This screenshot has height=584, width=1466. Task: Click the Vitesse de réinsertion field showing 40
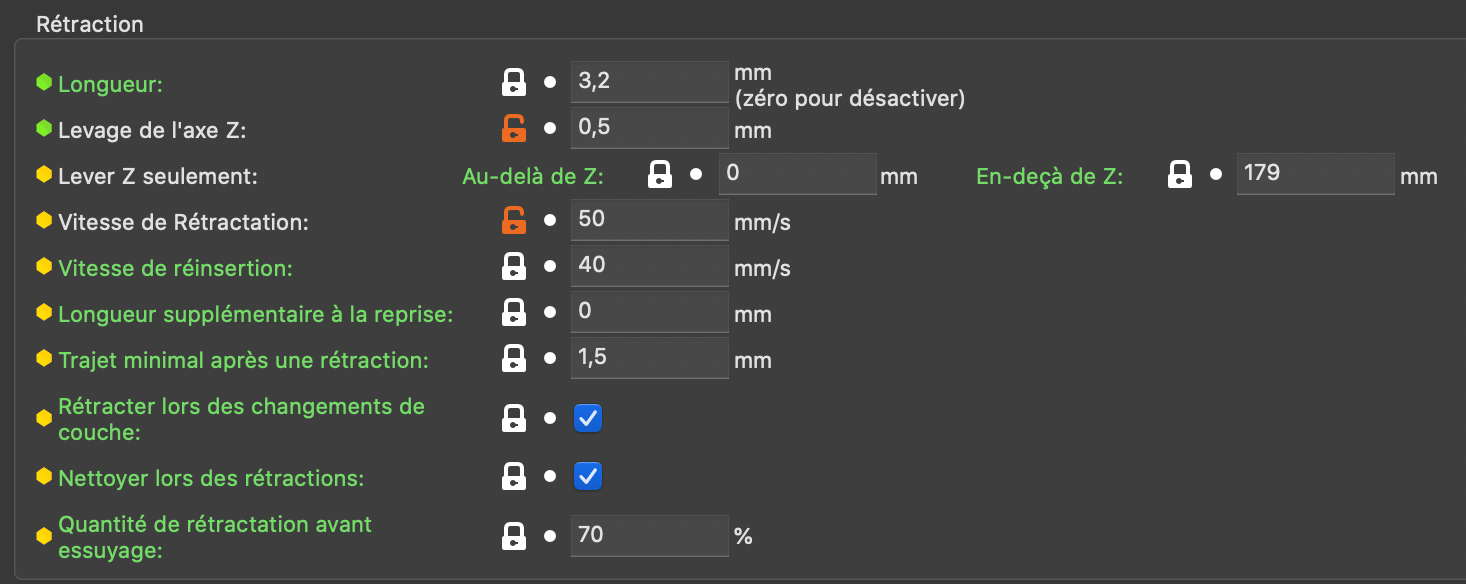coord(648,266)
